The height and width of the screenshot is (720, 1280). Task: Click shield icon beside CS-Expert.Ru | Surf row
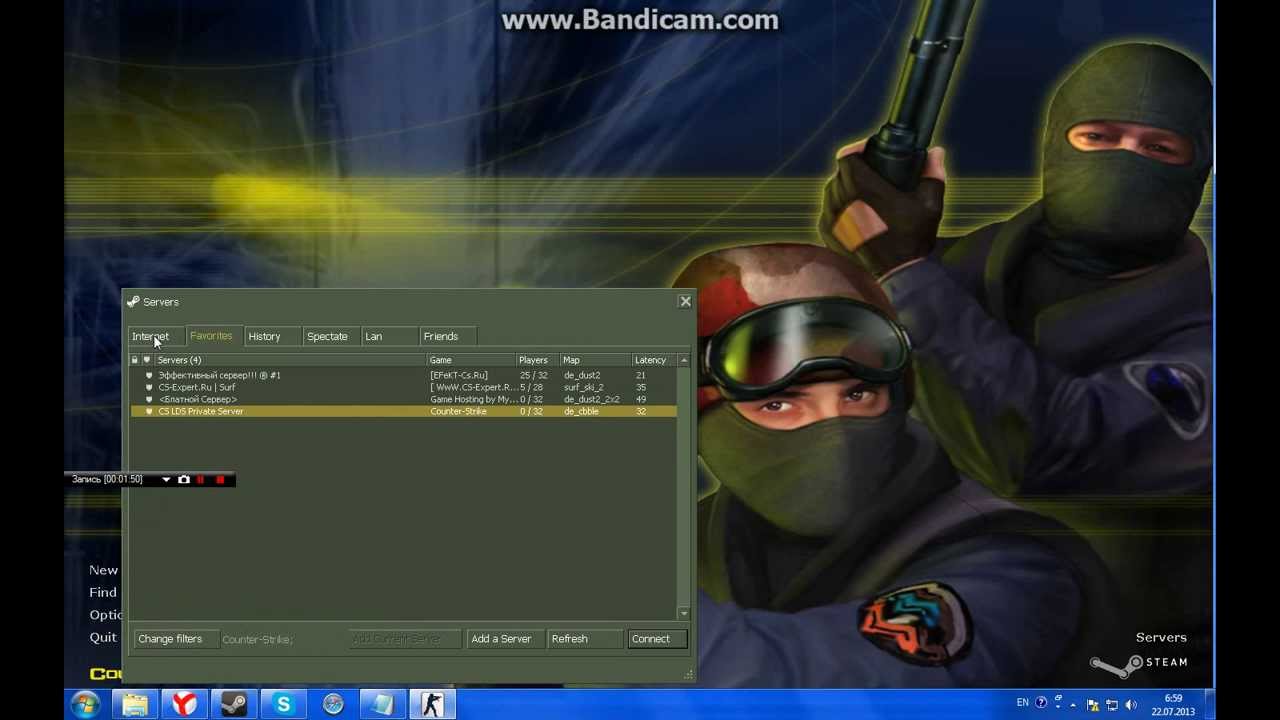(x=149, y=387)
